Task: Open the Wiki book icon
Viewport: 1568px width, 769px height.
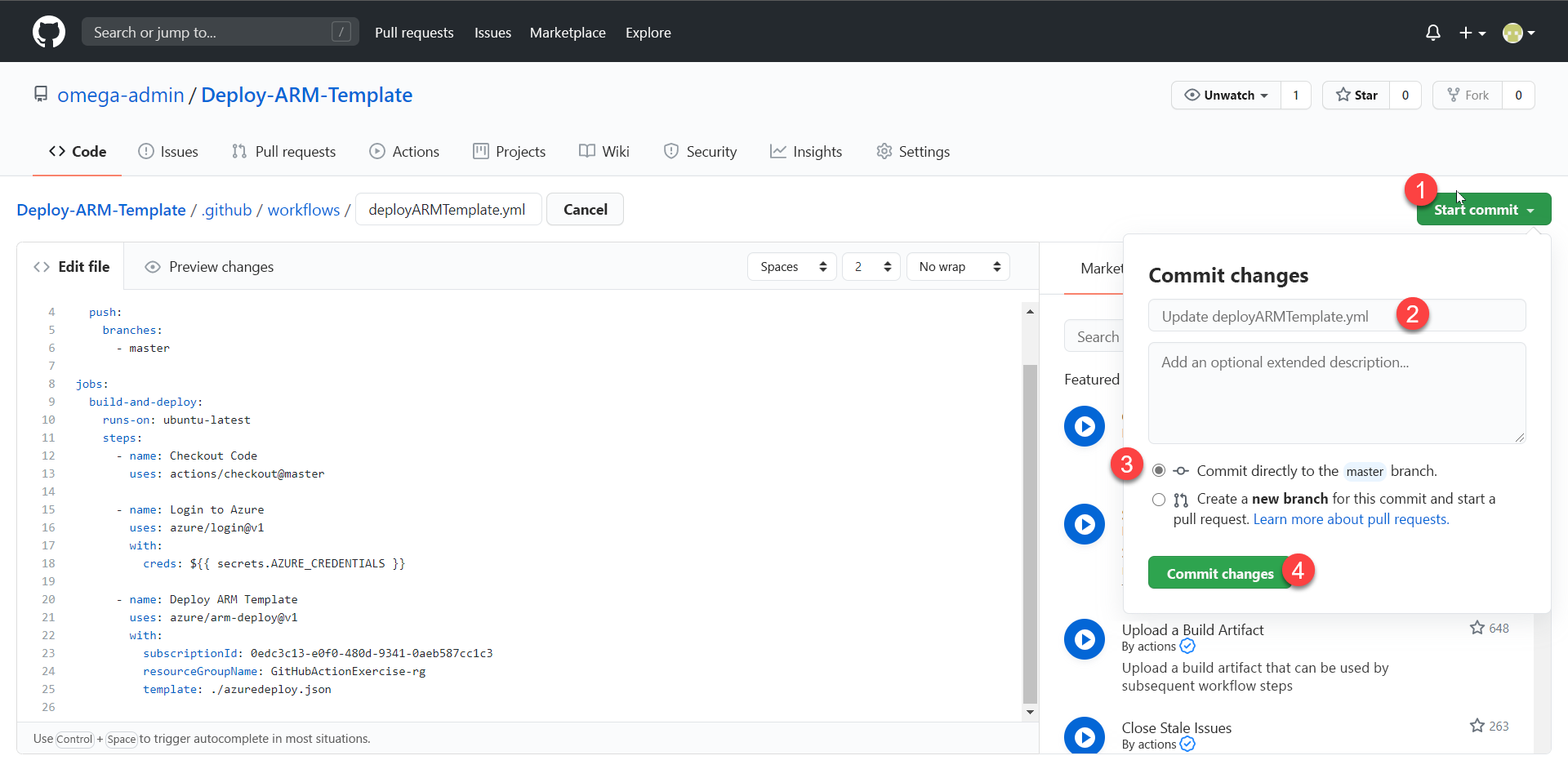Action: (x=587, y=151)
